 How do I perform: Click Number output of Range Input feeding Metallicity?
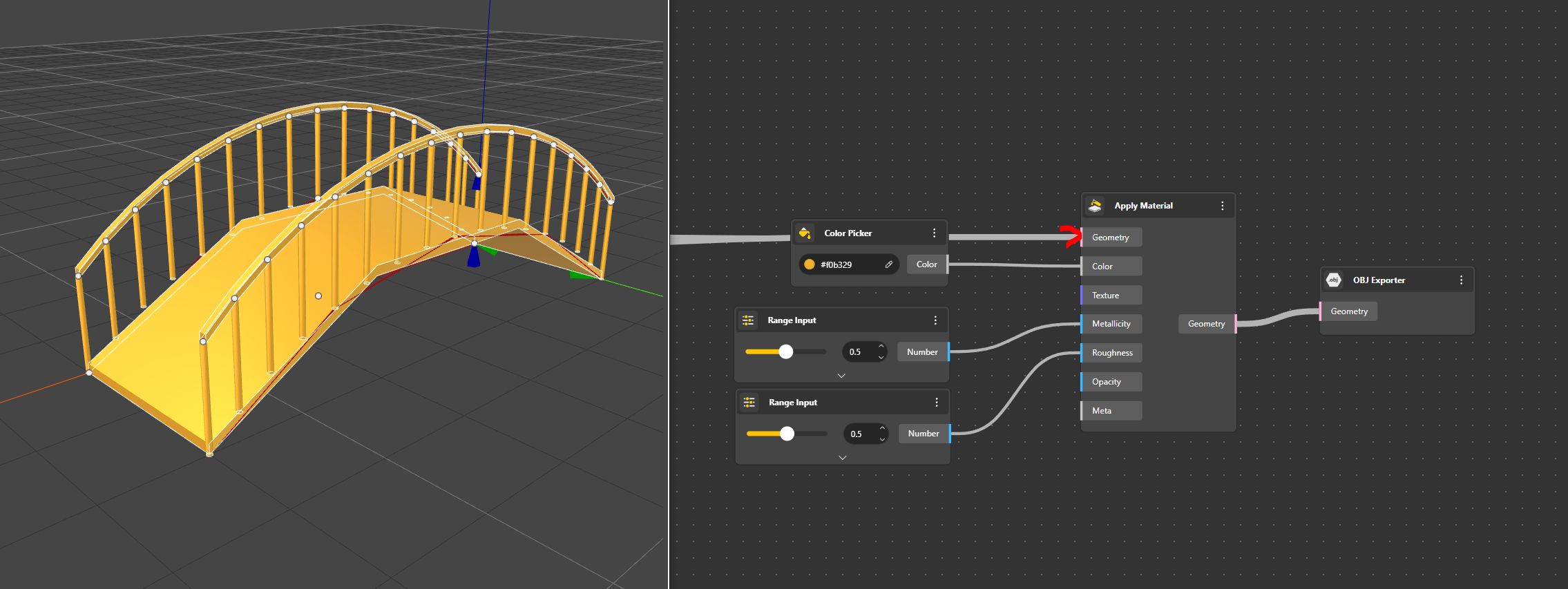[x=924, y=352]
